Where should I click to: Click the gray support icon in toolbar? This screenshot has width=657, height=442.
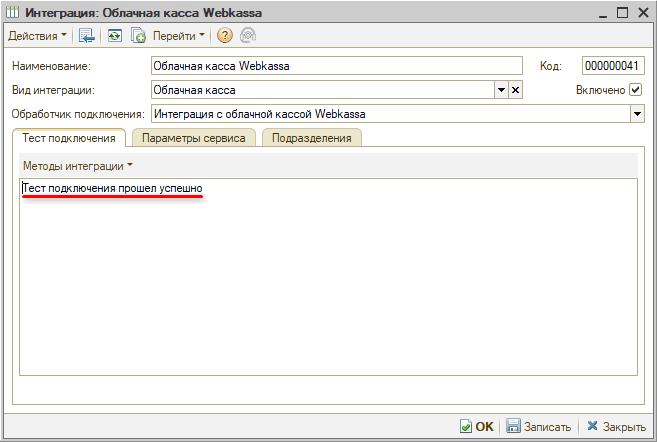(x=248, y=36)
